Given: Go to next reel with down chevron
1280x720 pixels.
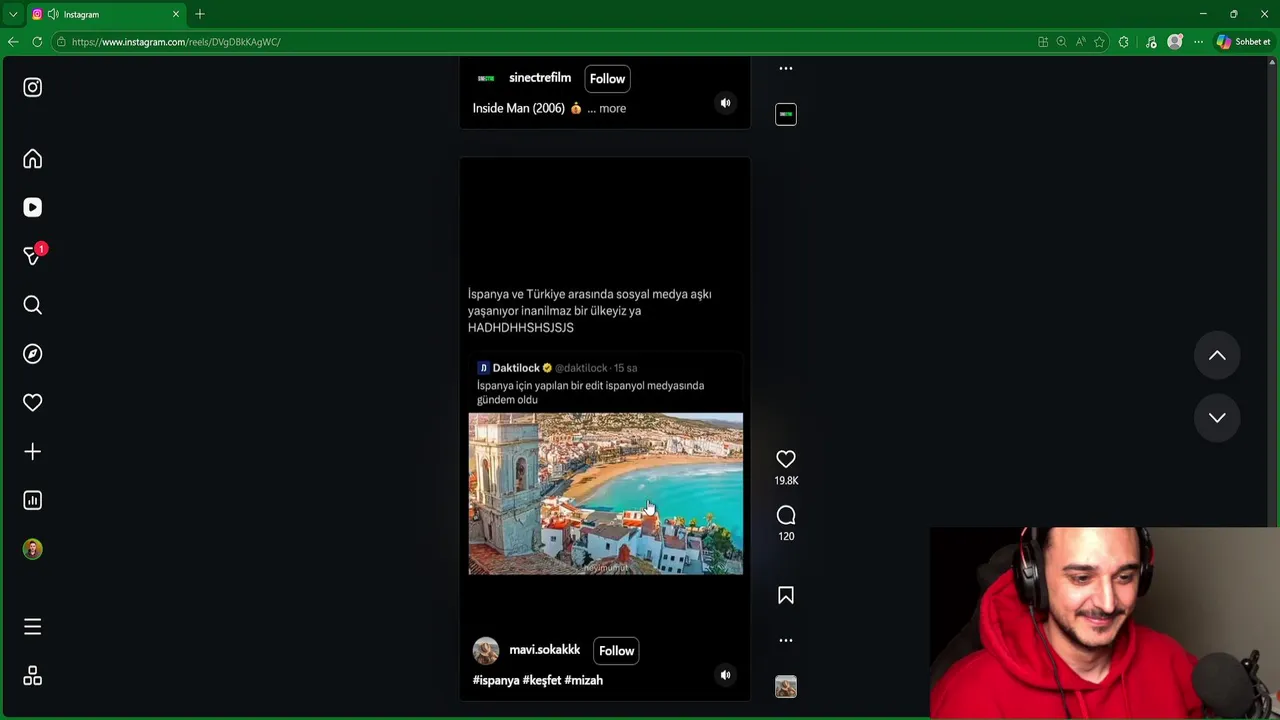Looking at the screenshot, I should point(1217,418).
